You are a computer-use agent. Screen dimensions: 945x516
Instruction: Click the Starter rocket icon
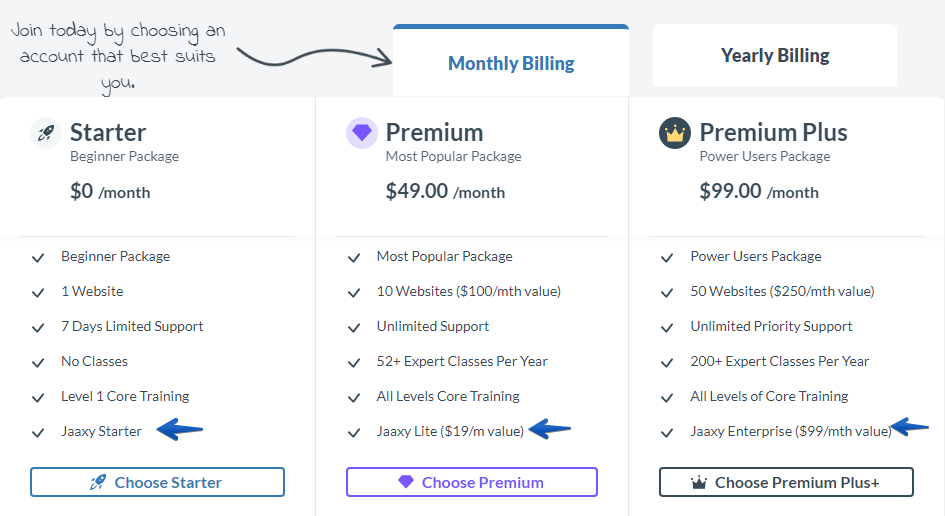tap(46, 133)
